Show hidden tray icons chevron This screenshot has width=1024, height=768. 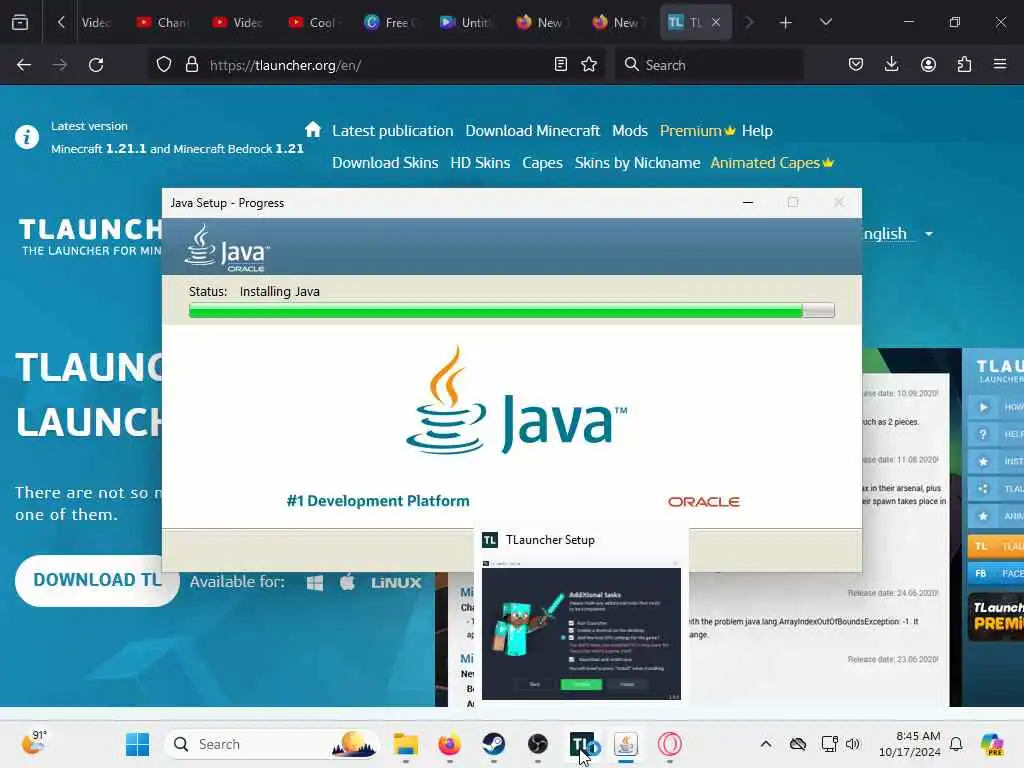(766, 744)
